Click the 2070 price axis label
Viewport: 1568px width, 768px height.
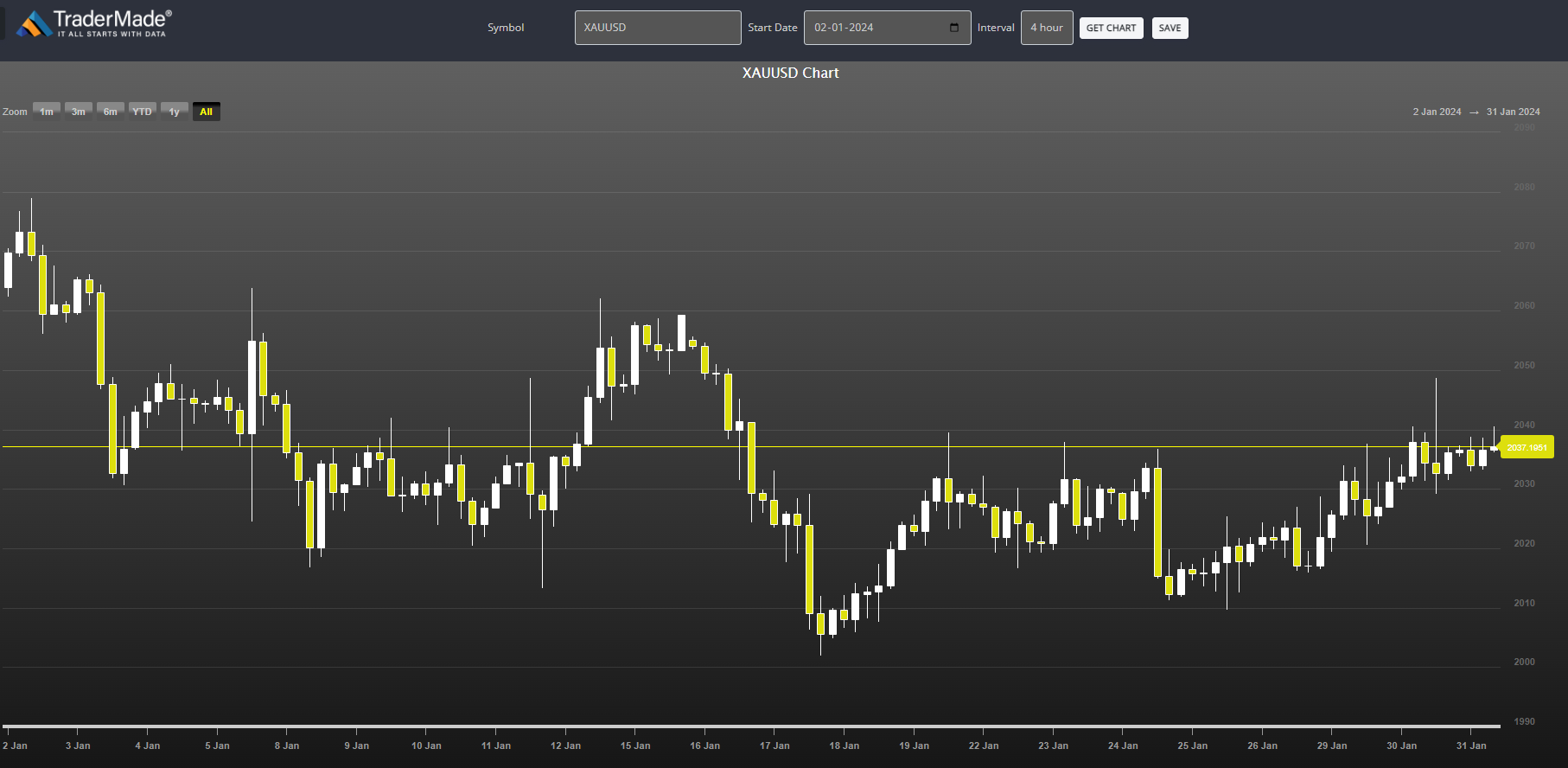pos(1525,246)
